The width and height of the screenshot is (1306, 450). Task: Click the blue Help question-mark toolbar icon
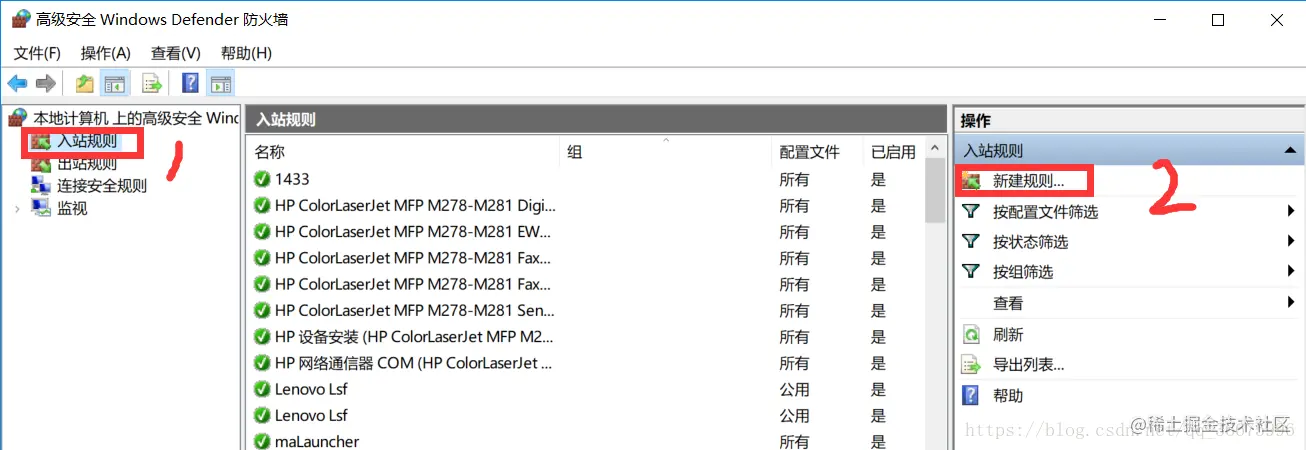190,84
